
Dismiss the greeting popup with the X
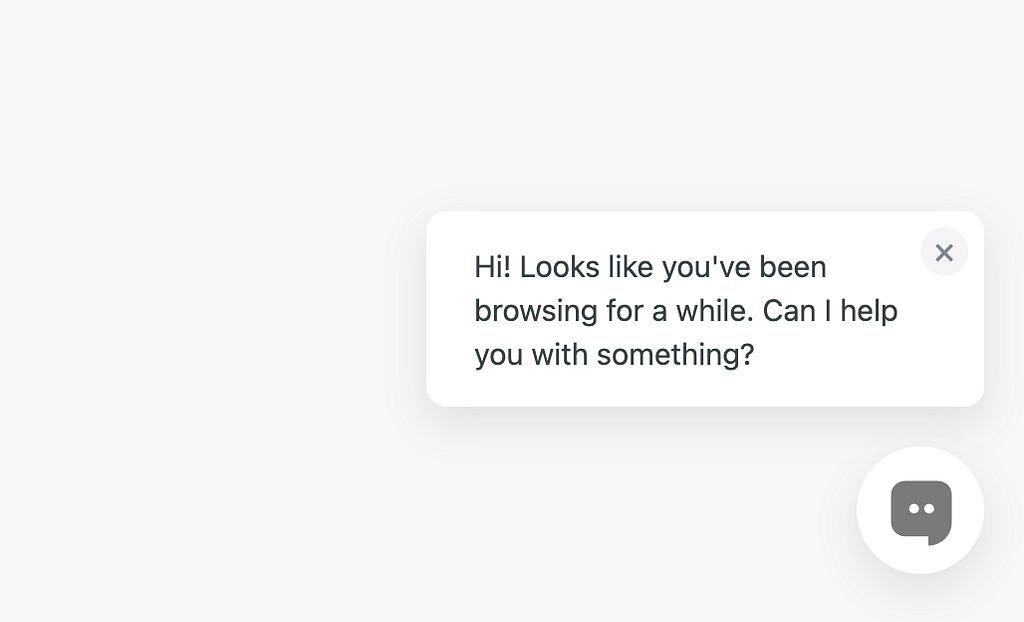coord(944,252)
